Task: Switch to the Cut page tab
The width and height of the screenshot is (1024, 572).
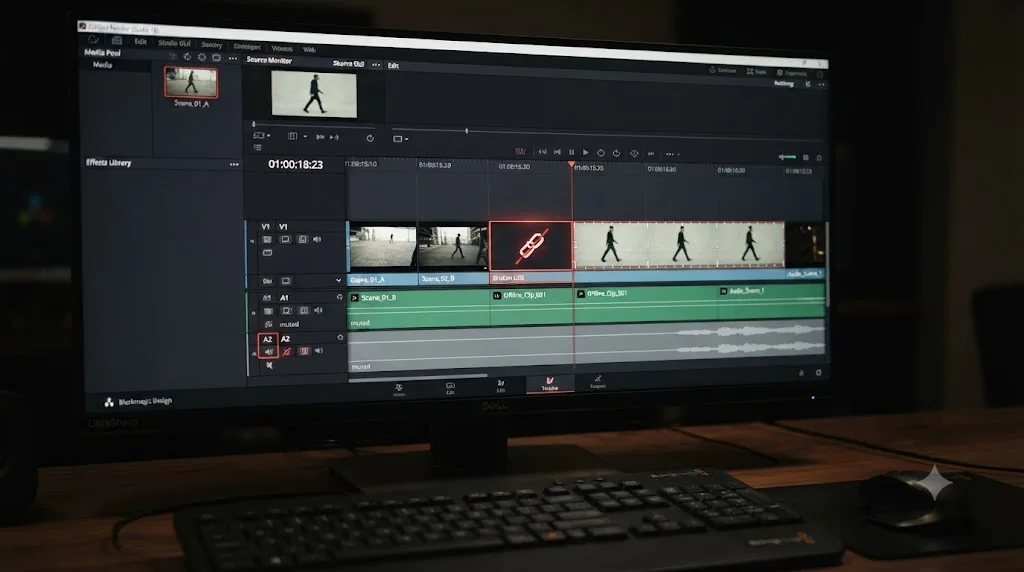Action: click(450, 389)
